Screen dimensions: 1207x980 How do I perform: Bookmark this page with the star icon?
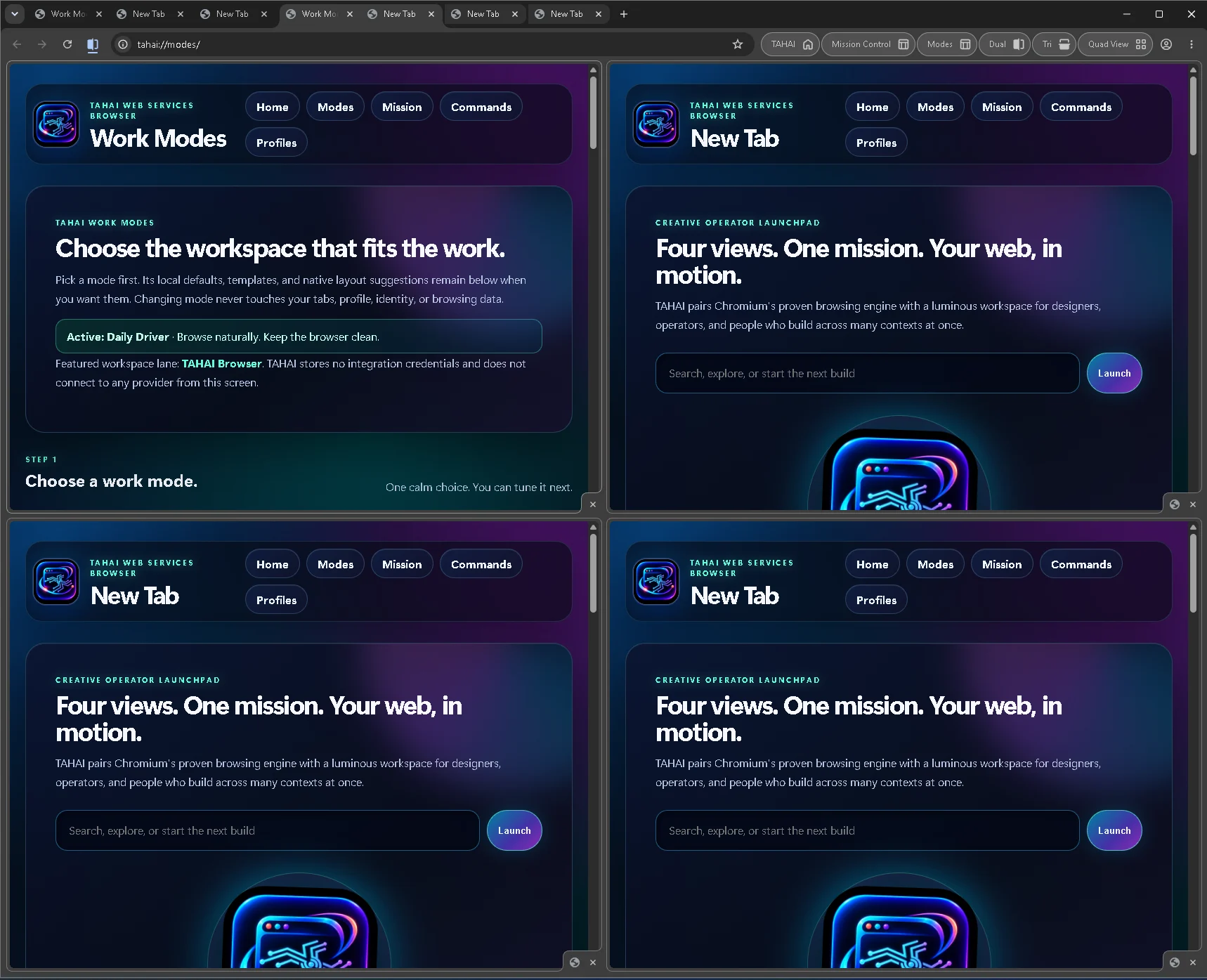click(738, 44)
